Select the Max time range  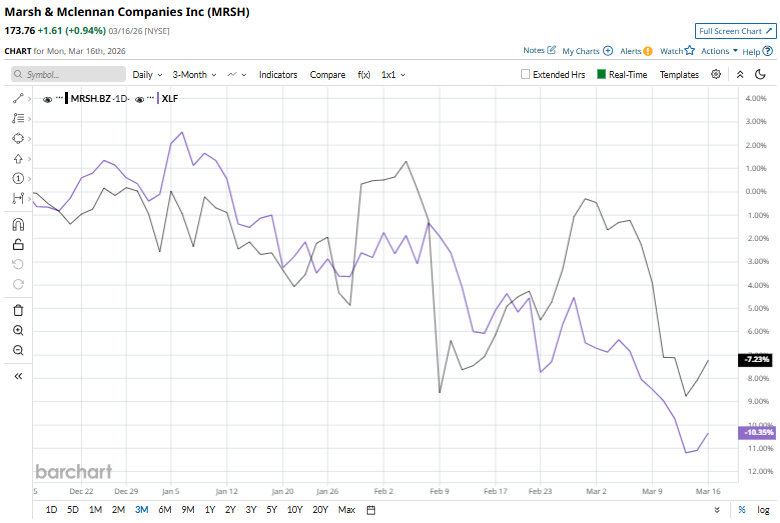(347, 510)
